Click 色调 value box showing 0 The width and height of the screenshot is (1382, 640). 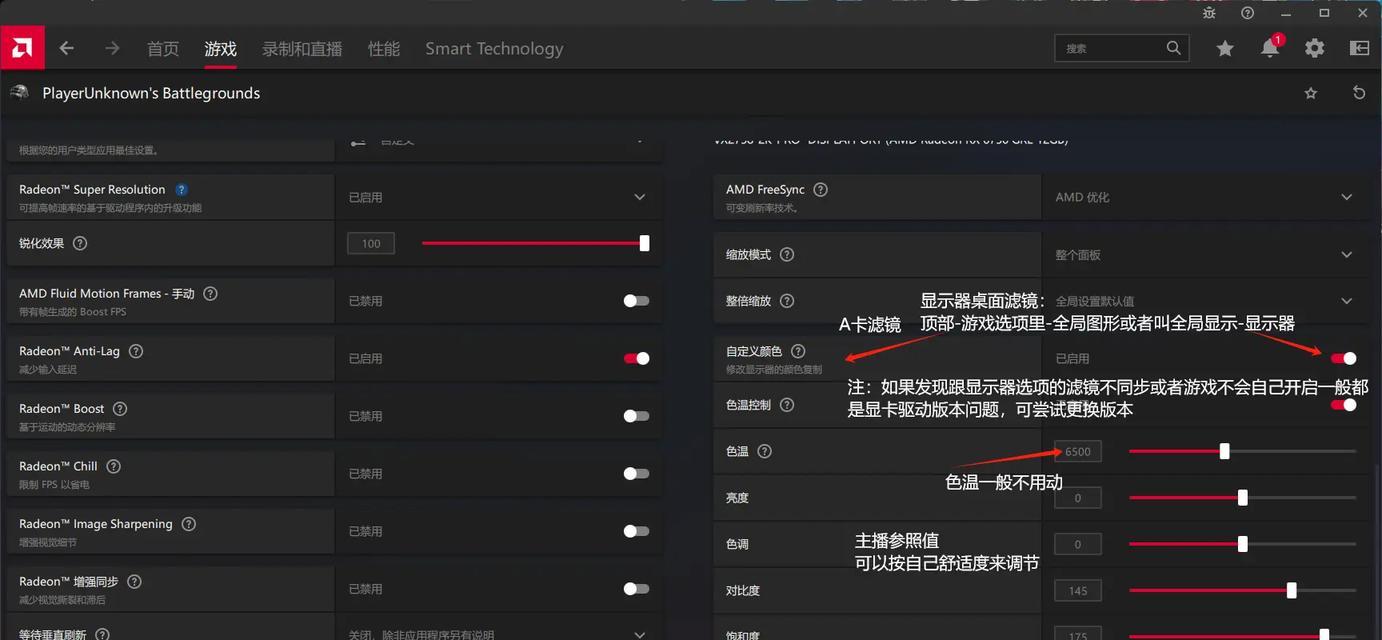click(1078, 544)
